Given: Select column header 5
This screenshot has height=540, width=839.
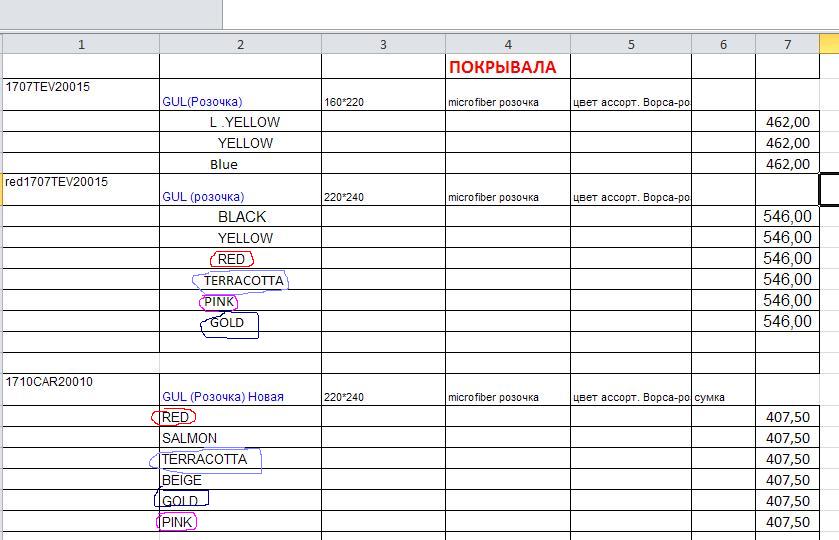Looking at the screenshot, I should coord(631,44).
